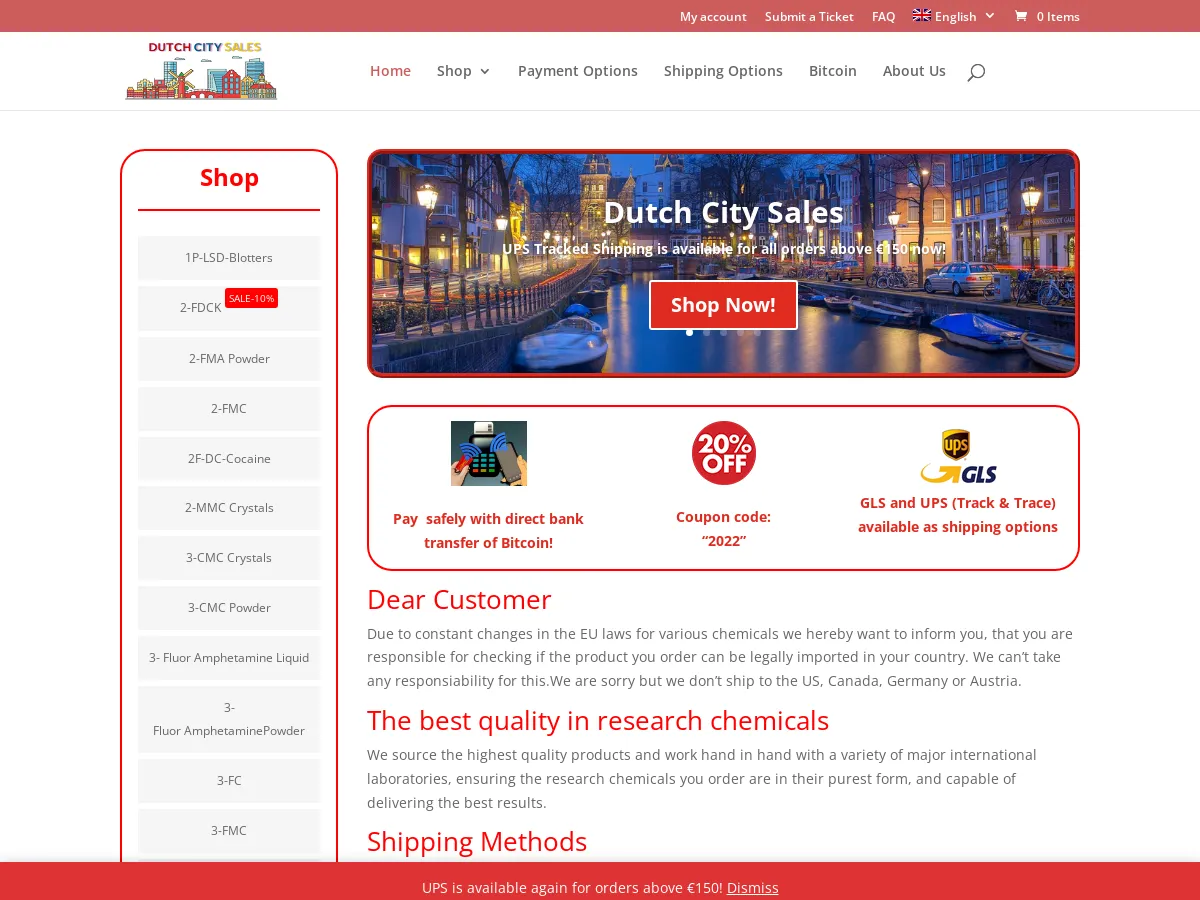
Task: Click the search magnifier icon
Action: [976, 71]
